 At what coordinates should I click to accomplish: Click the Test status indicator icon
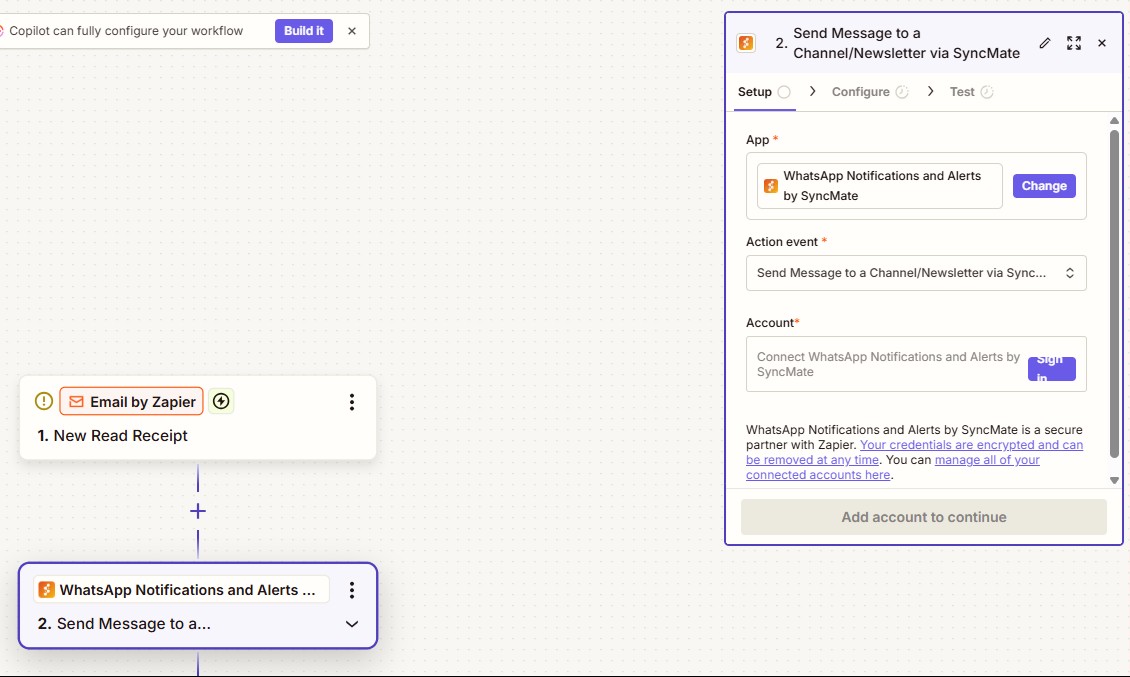tap(987, 92)
